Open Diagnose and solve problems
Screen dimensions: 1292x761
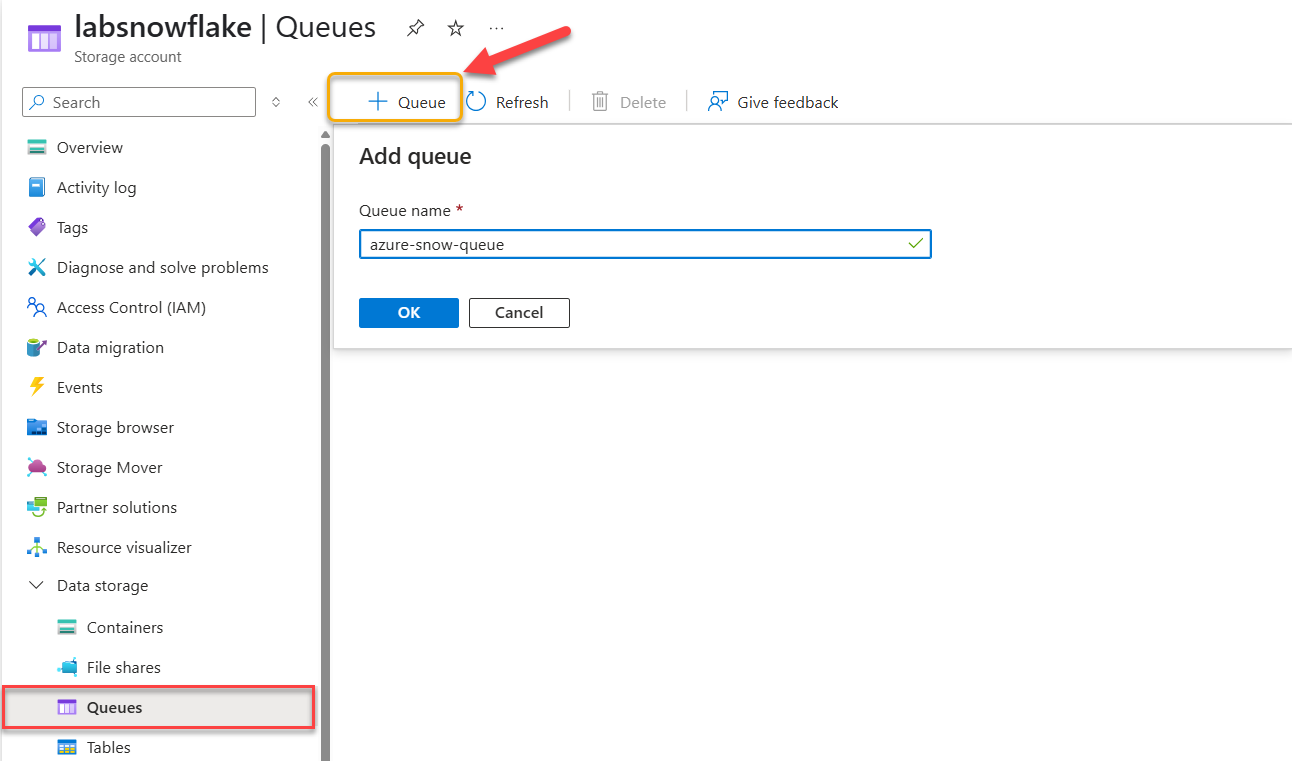click(162, 268)
